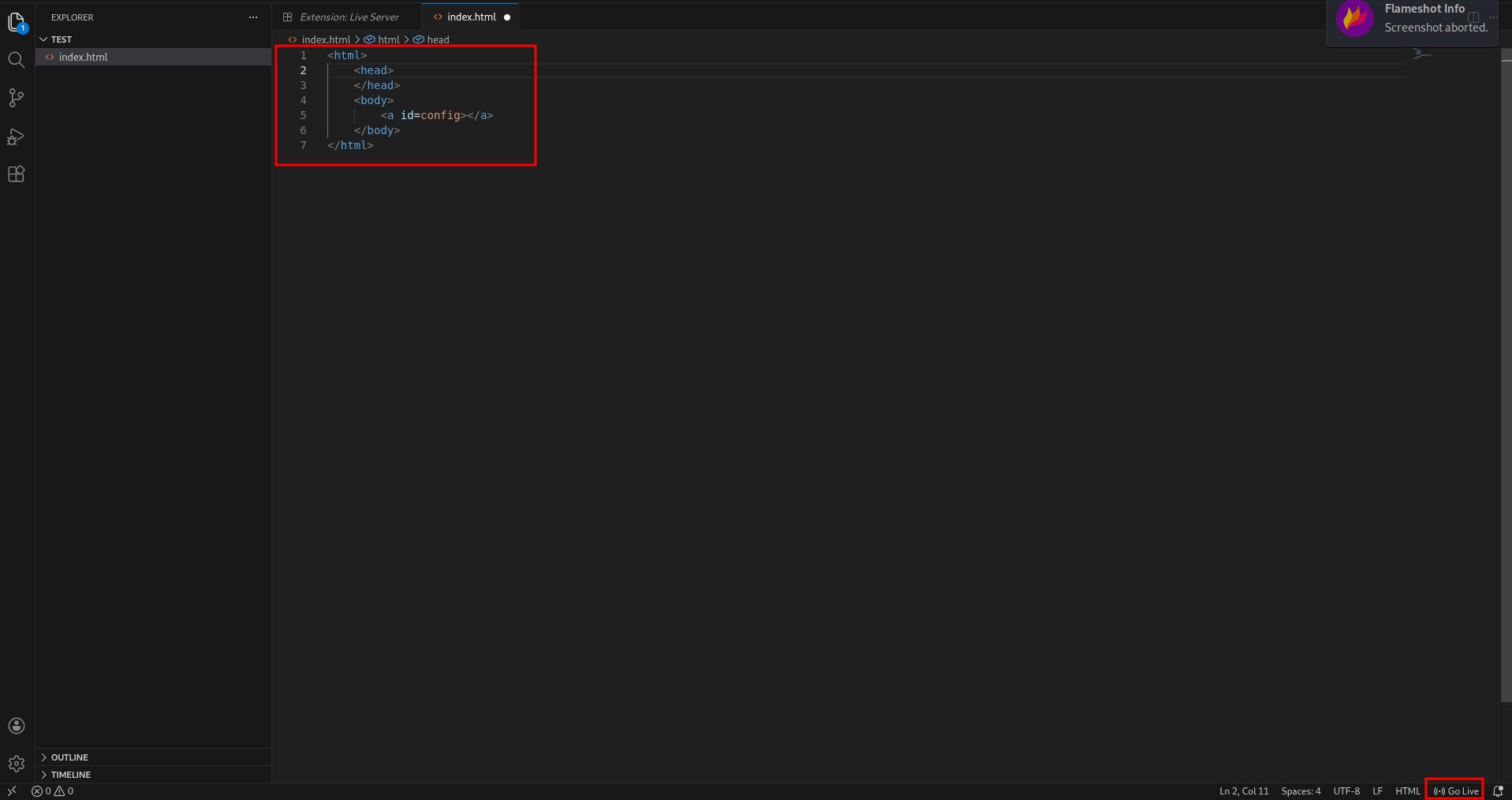
Task: Open the Run and Debug view
Action: 17,136
